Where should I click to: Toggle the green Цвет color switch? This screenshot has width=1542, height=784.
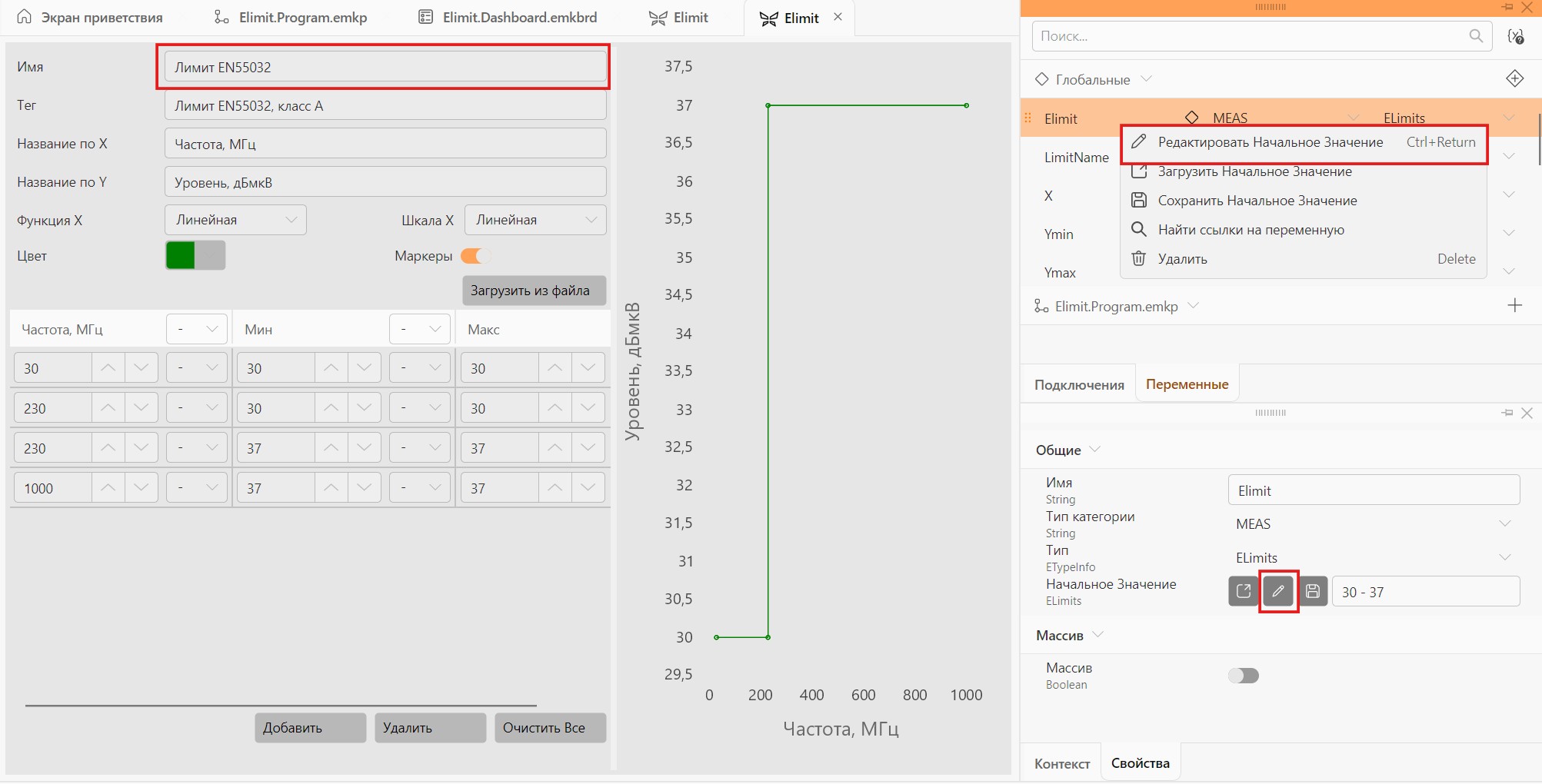point(195,255)
